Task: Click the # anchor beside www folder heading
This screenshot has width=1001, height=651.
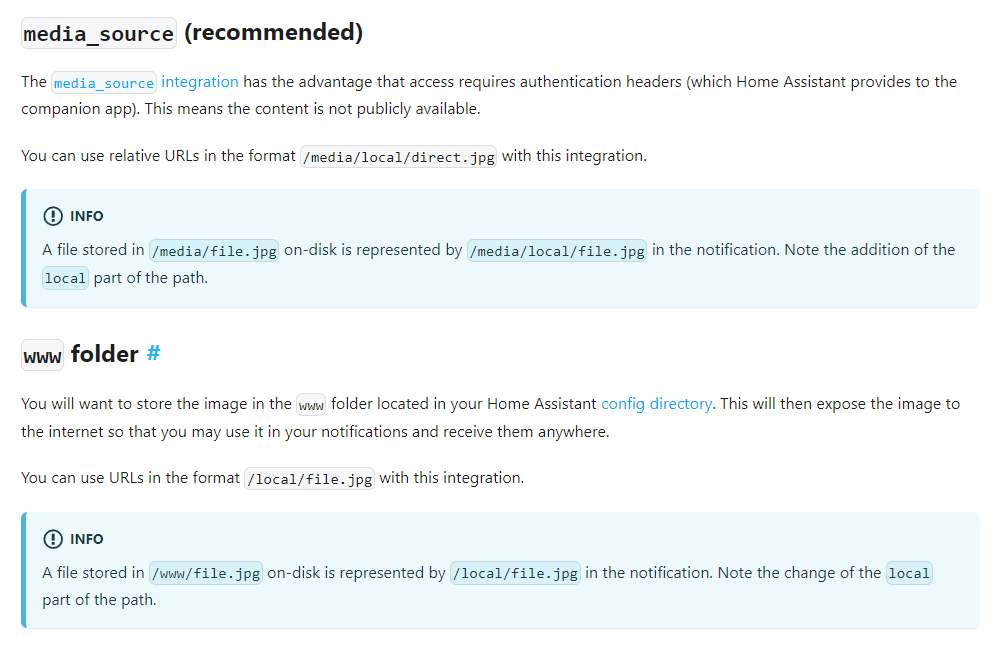Action: point(153,353)
